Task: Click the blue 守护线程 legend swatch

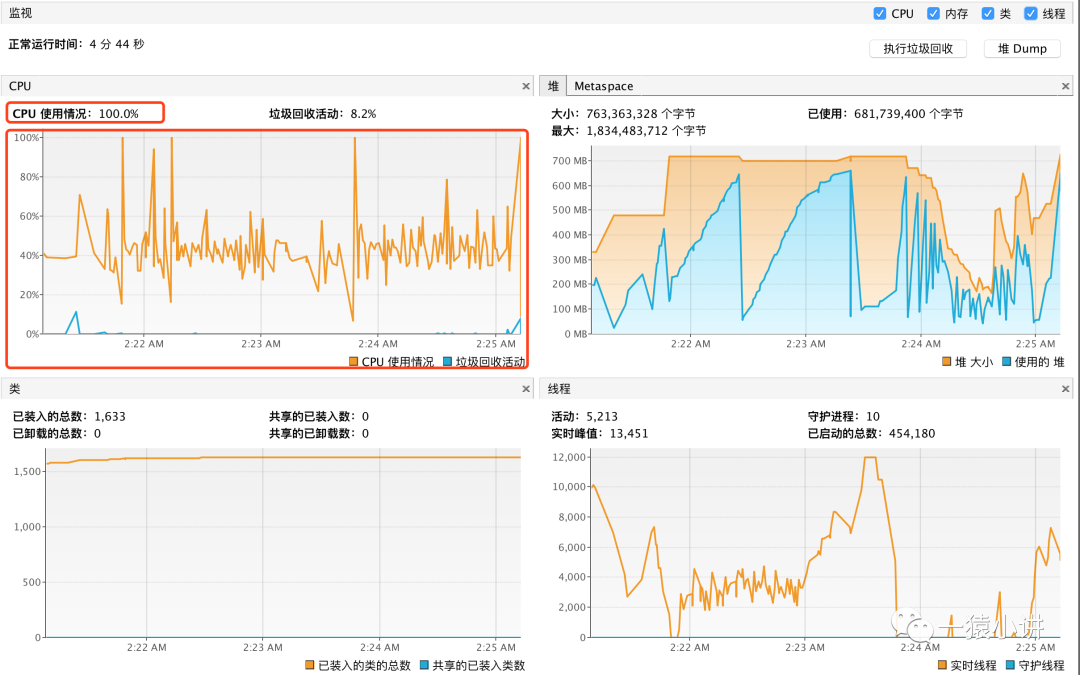Action: click(1010, 665)
